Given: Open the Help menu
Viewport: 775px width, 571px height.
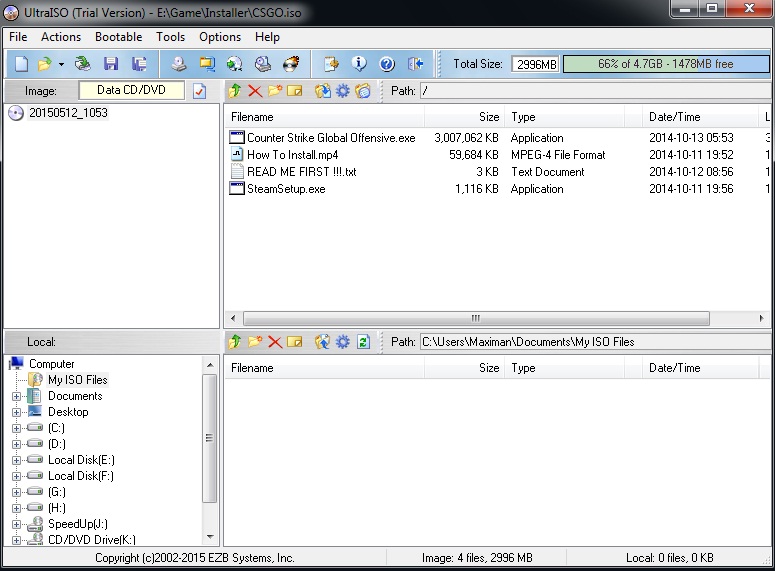Looking at the screenshot, I should coord(267,37).
